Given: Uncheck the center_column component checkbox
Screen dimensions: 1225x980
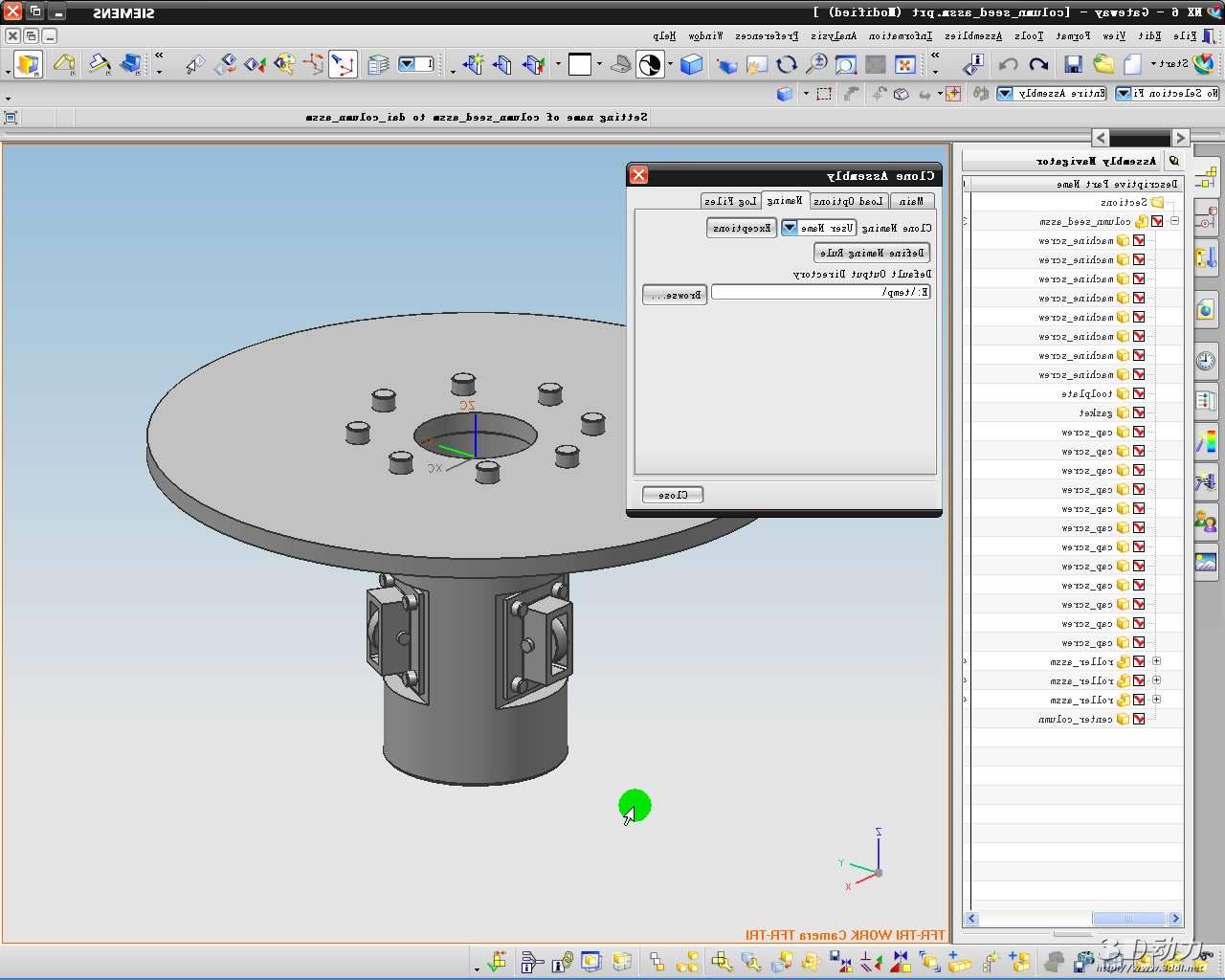Looking at the screenshot, I should pos(1139,719).
